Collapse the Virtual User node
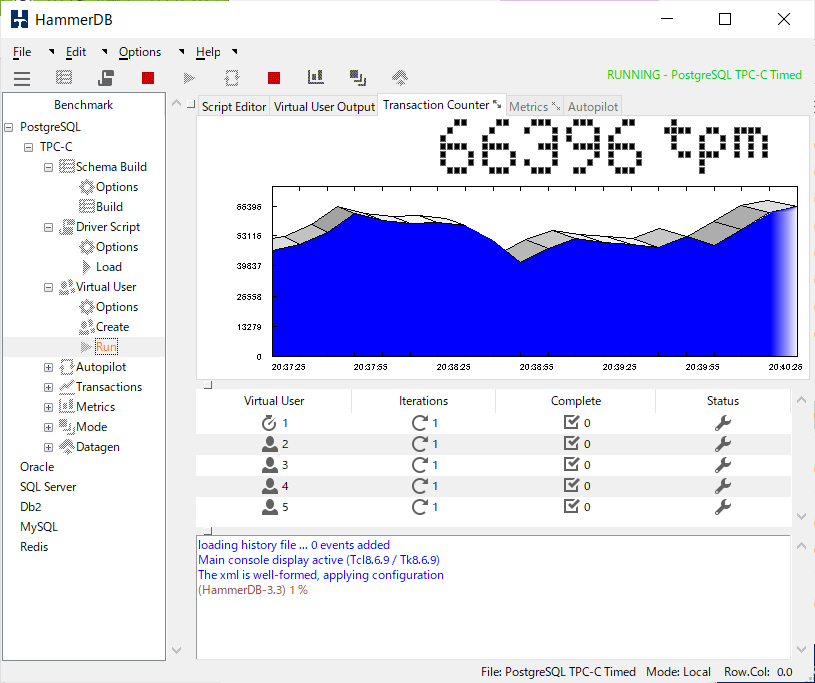This screenshot has width=815, height=683. 48,287
